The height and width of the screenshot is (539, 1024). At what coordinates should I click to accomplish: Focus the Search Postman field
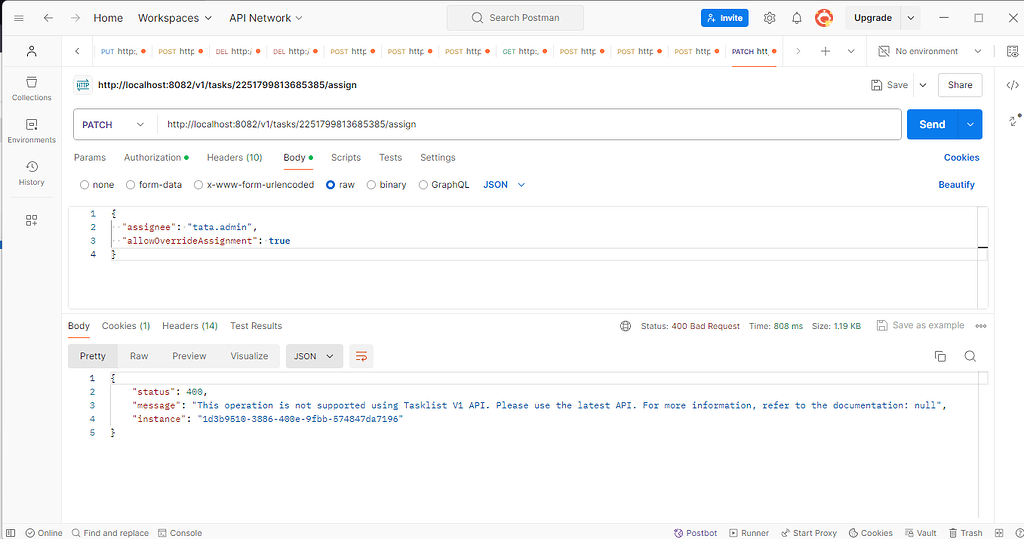515,18
